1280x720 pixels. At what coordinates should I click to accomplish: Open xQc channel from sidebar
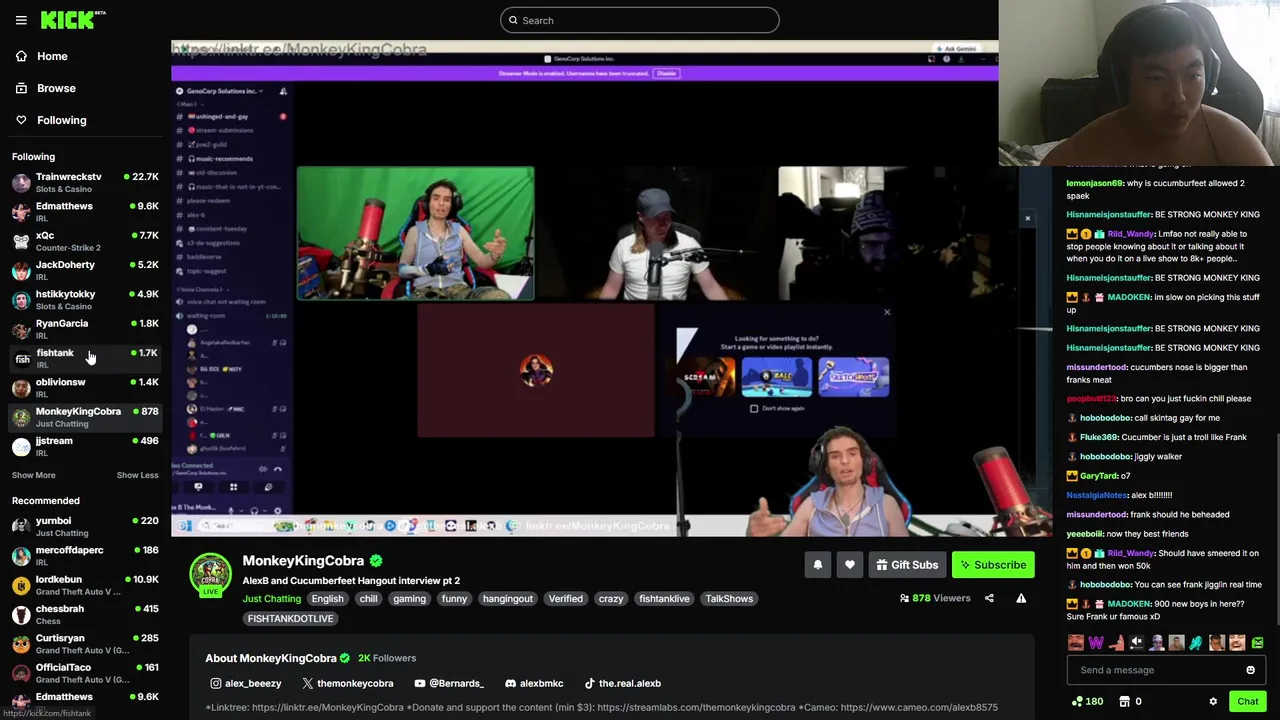pyautogui.click(x=85, y=241)
